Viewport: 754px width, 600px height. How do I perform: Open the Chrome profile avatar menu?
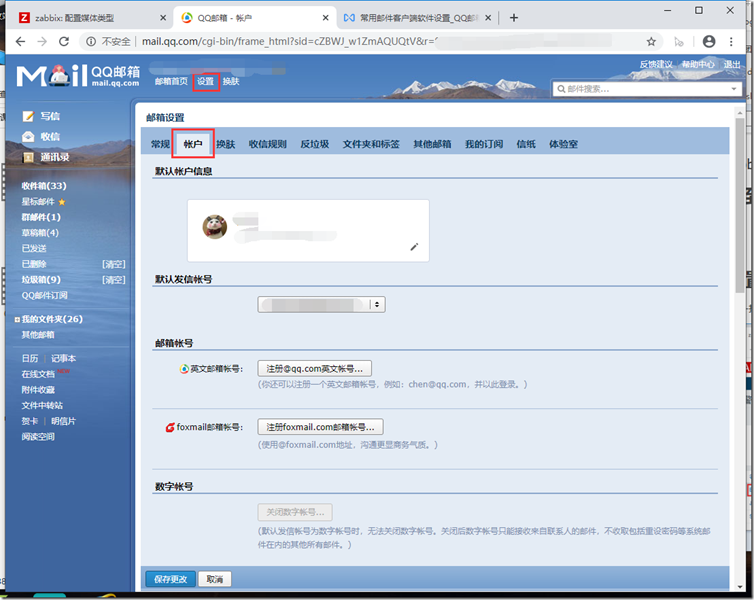(x=709, y=42)
